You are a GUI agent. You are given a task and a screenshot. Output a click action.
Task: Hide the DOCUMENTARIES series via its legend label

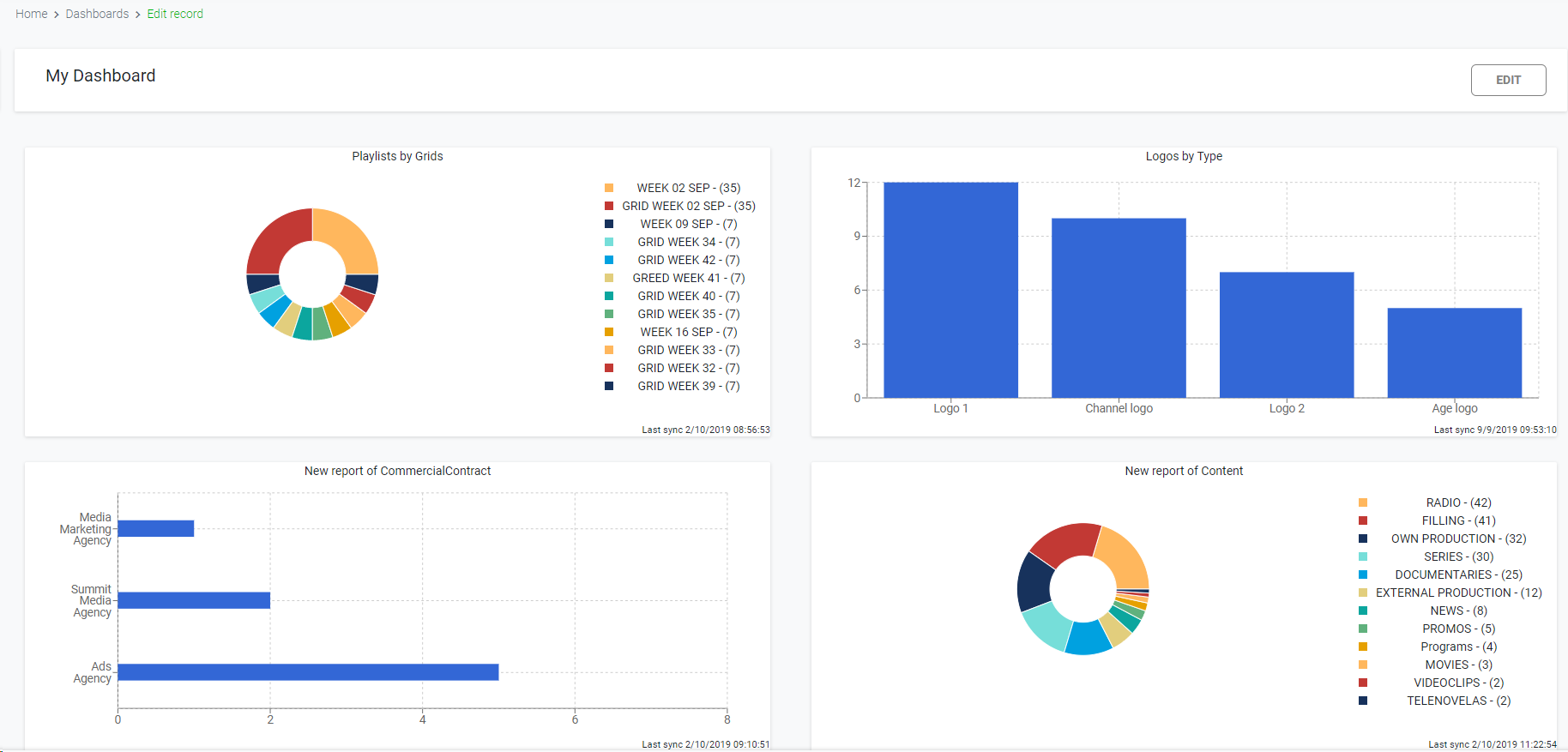click(x=1458, y=575)
